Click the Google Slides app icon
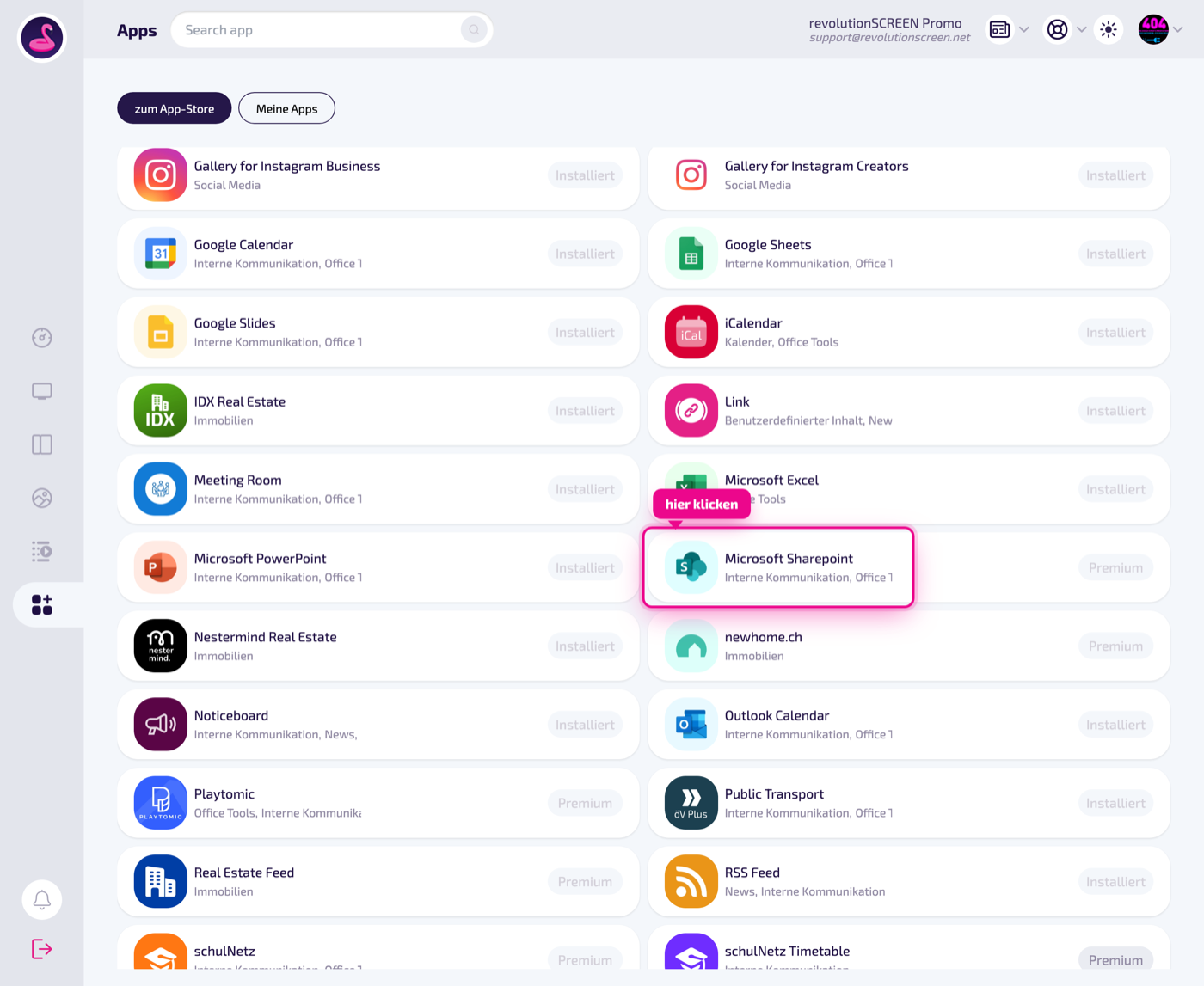1204x986 pixels. point(161,332)
